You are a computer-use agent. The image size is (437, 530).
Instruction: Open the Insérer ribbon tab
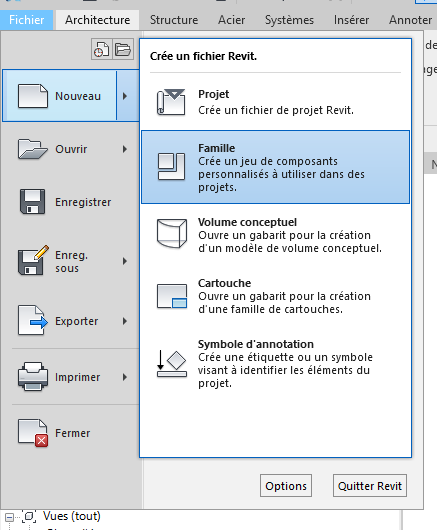351,20
